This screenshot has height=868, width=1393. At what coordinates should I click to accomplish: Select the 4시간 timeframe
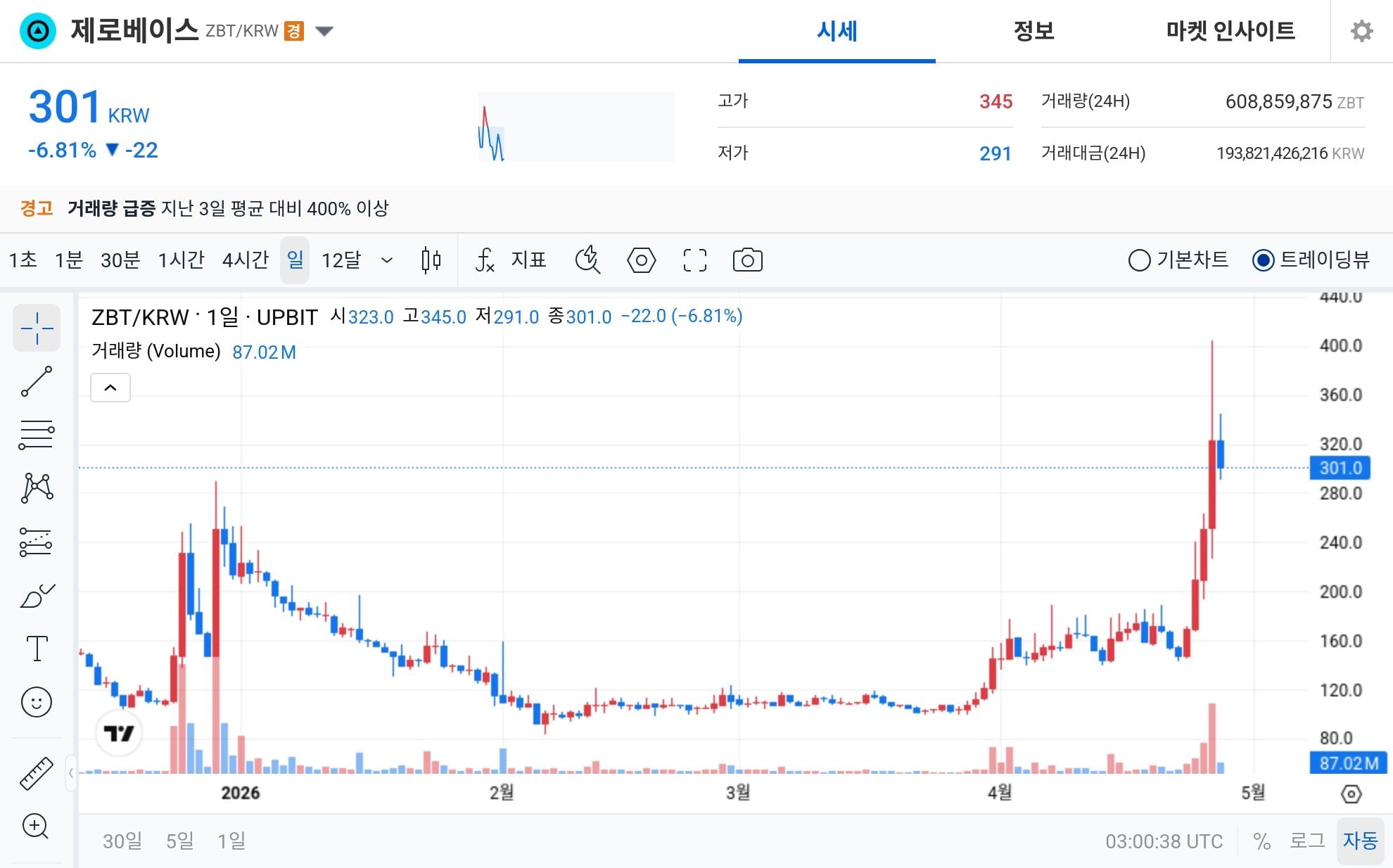point(244,260)
